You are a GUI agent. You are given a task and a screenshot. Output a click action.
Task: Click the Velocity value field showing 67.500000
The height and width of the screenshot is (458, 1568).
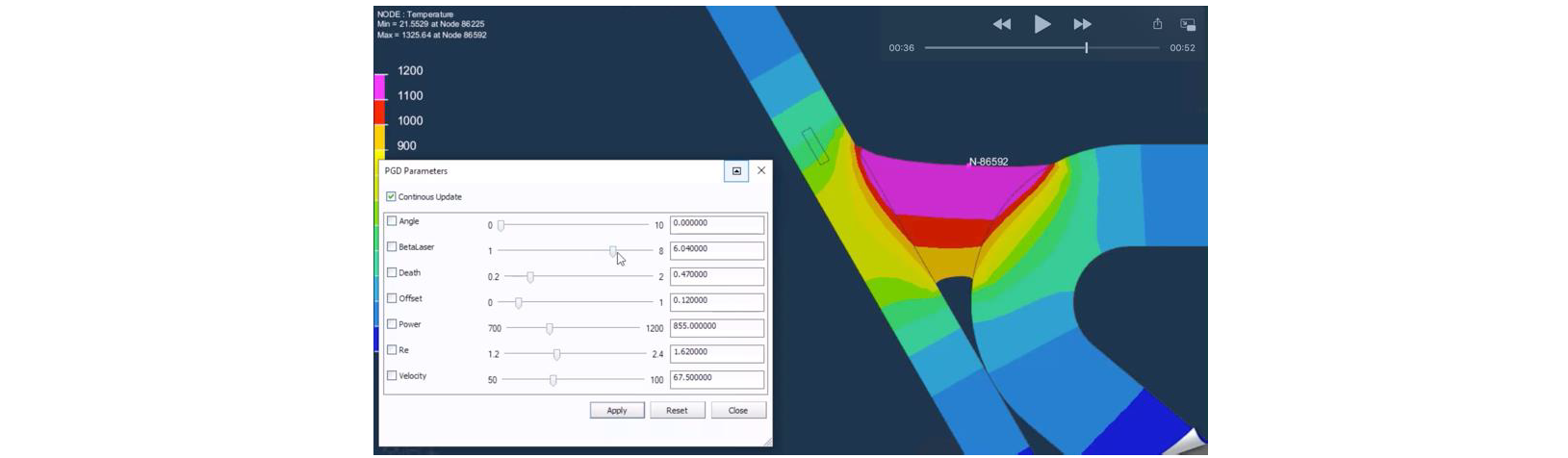(x=716, y=379)
